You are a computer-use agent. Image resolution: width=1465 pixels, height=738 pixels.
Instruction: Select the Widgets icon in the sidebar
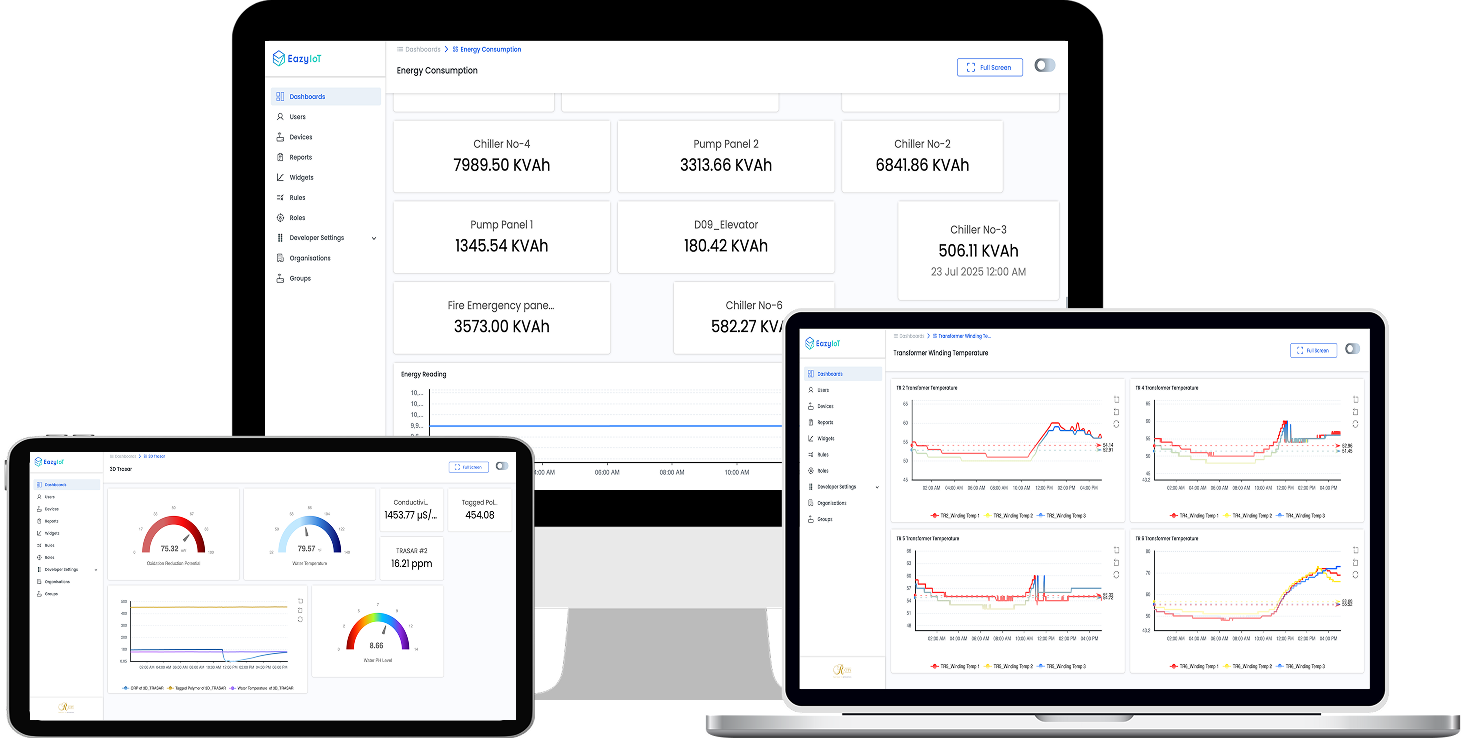click(280, 177)
